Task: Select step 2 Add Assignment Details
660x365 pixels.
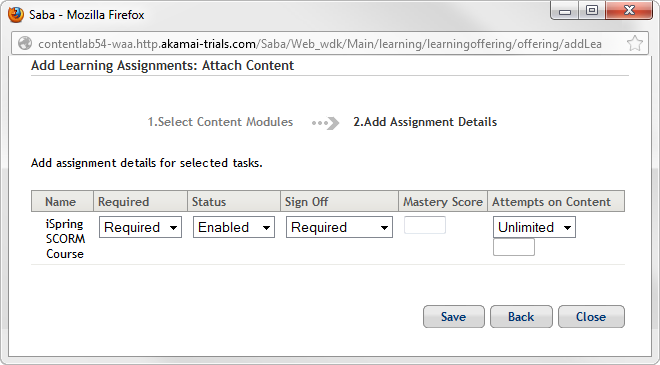Action: point(425,122)
